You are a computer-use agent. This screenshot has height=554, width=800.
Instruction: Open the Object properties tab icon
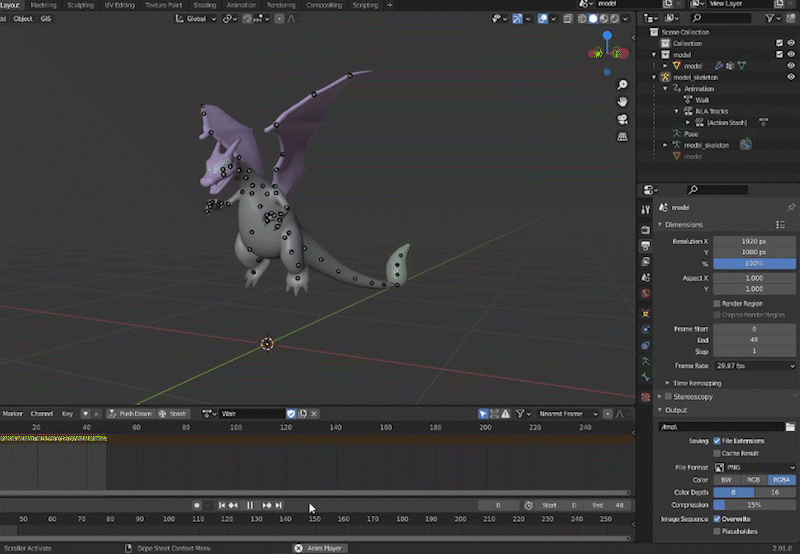click(645, 313)
